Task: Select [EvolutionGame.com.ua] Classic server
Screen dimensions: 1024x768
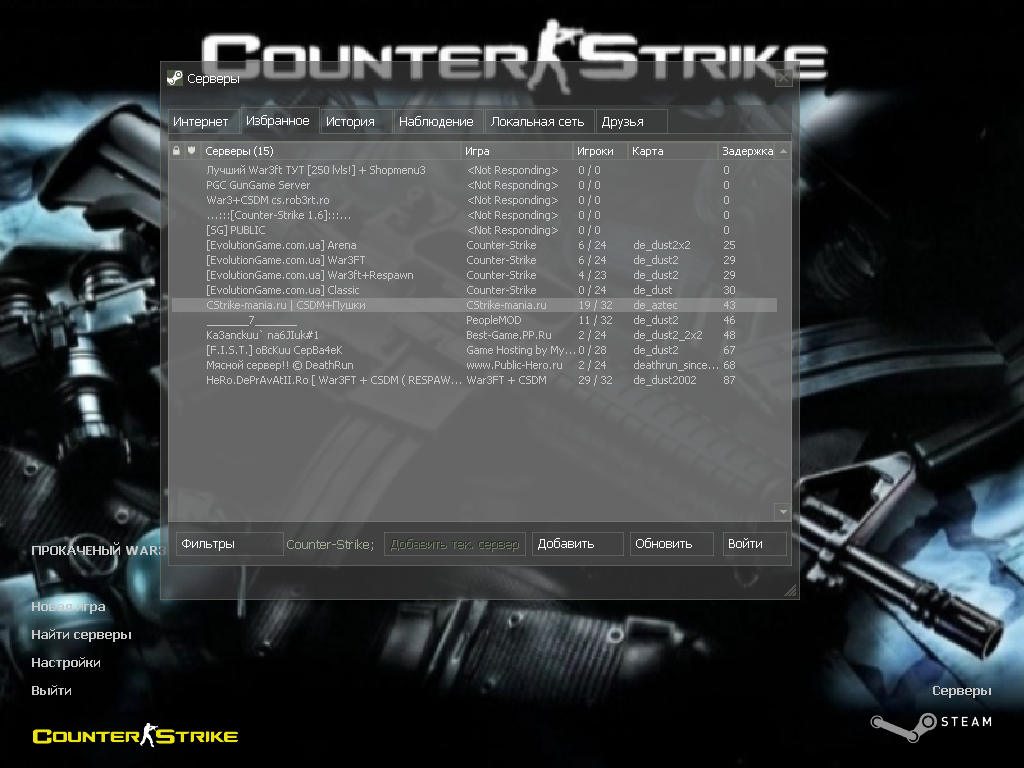Action: point(474,291)
